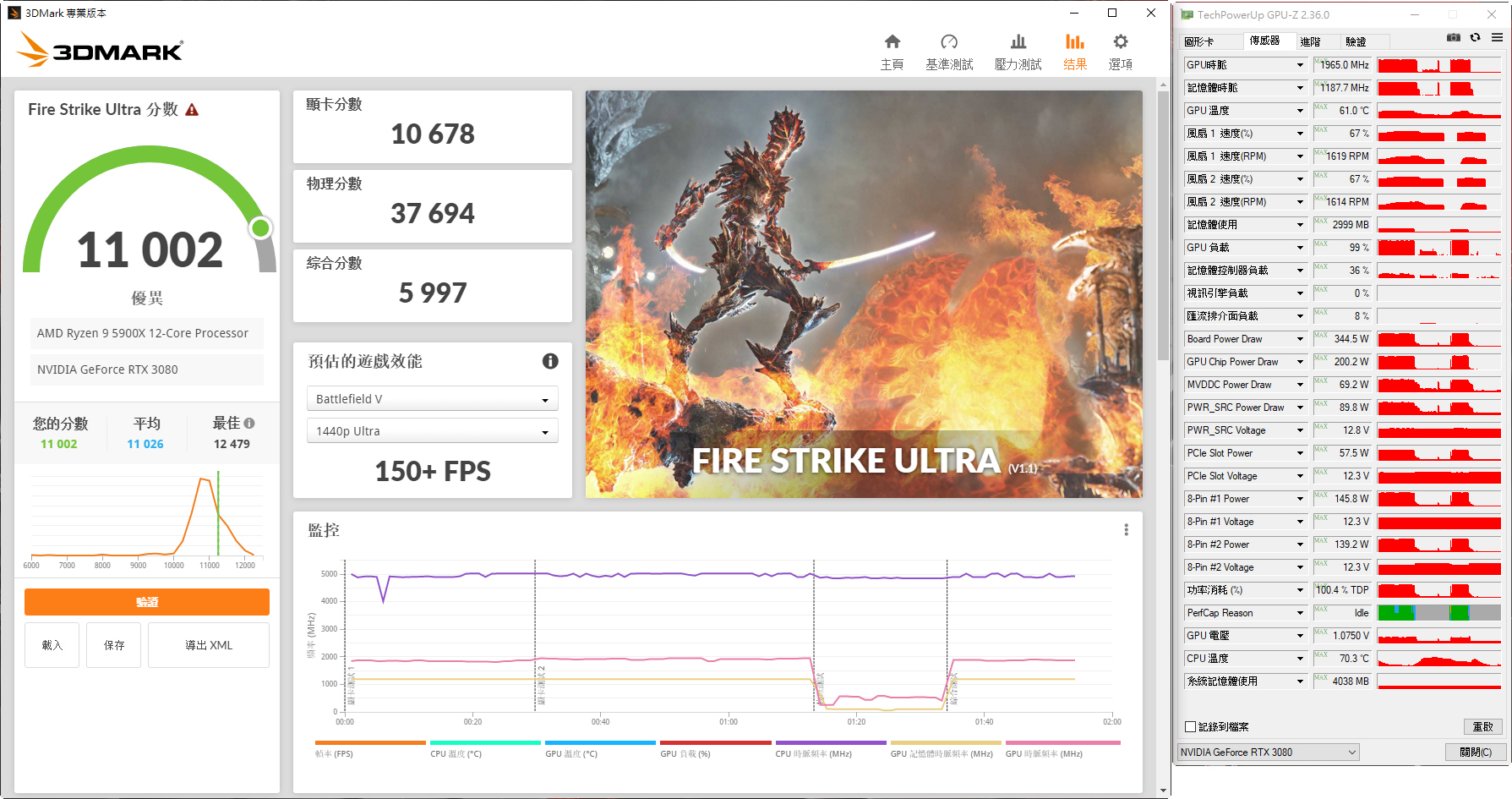Click the combined score 5 997 value
The height and width of the screenshot is (799, 1512).
pos(433,293)
